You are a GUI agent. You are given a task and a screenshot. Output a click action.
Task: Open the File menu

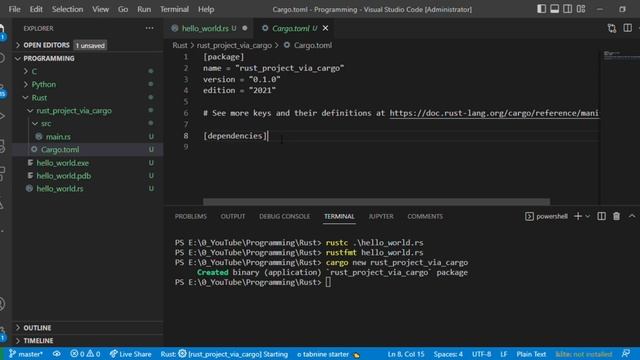[x=14, y=9]
